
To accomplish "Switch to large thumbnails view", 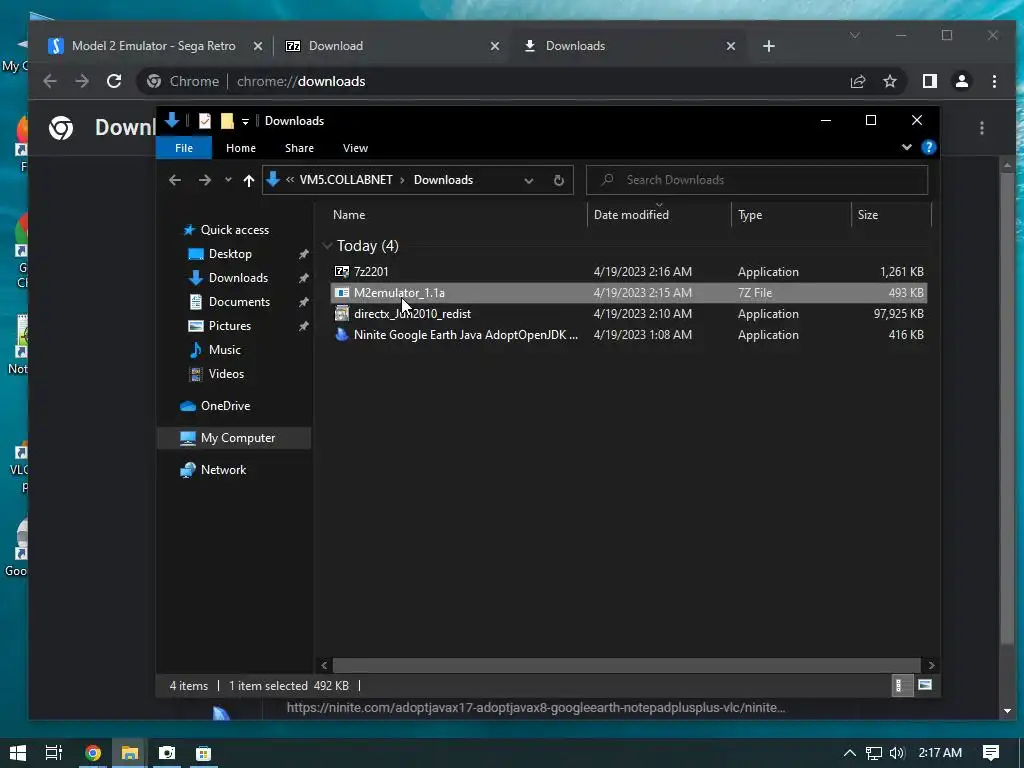I will [925, 686].
